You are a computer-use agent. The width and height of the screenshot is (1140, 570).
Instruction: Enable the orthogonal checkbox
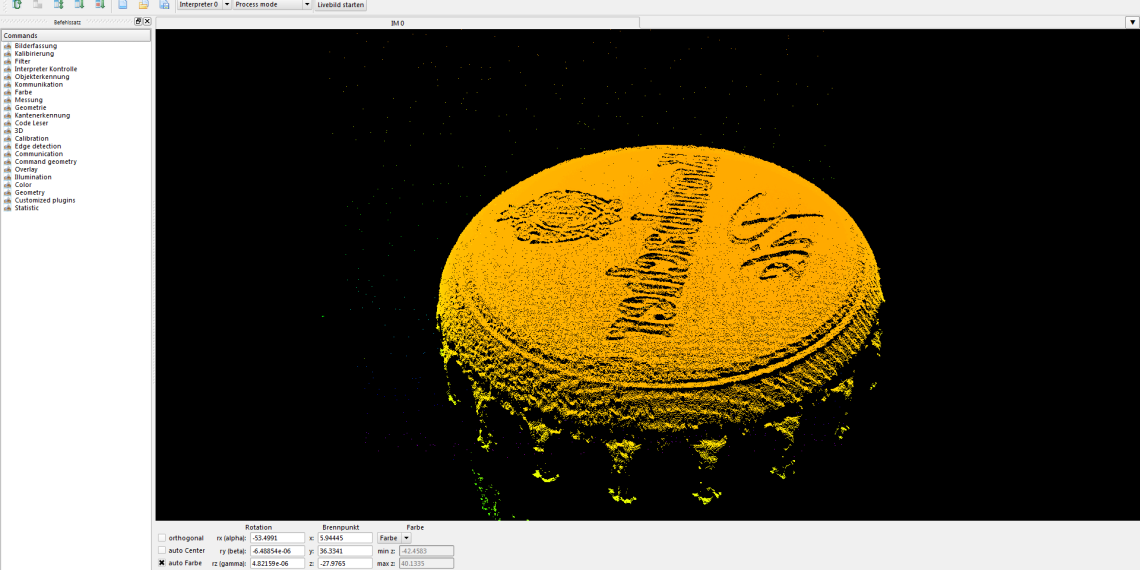tap(162, 538)
